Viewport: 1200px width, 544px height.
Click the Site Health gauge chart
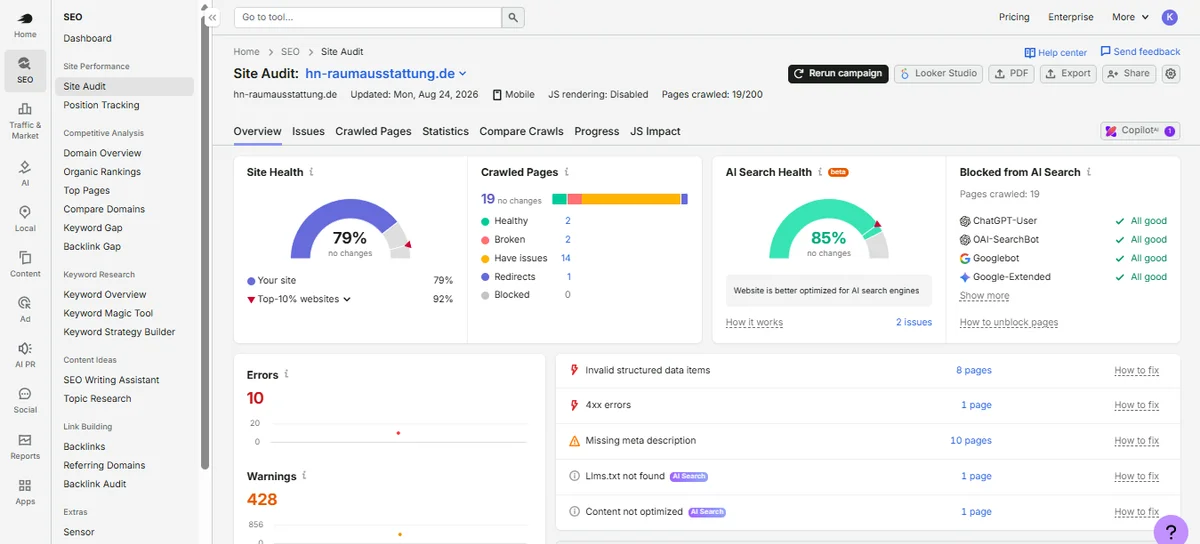pyautogui.click(x=350, y=228)
